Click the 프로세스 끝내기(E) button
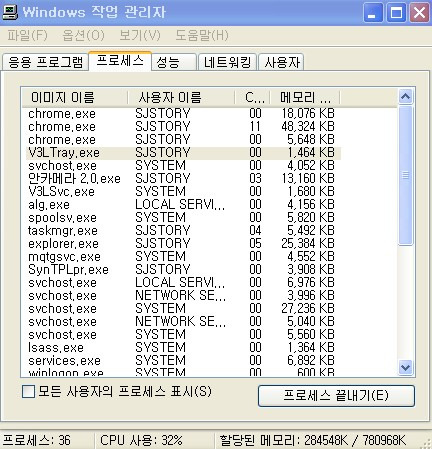 [x=336, y=396]
